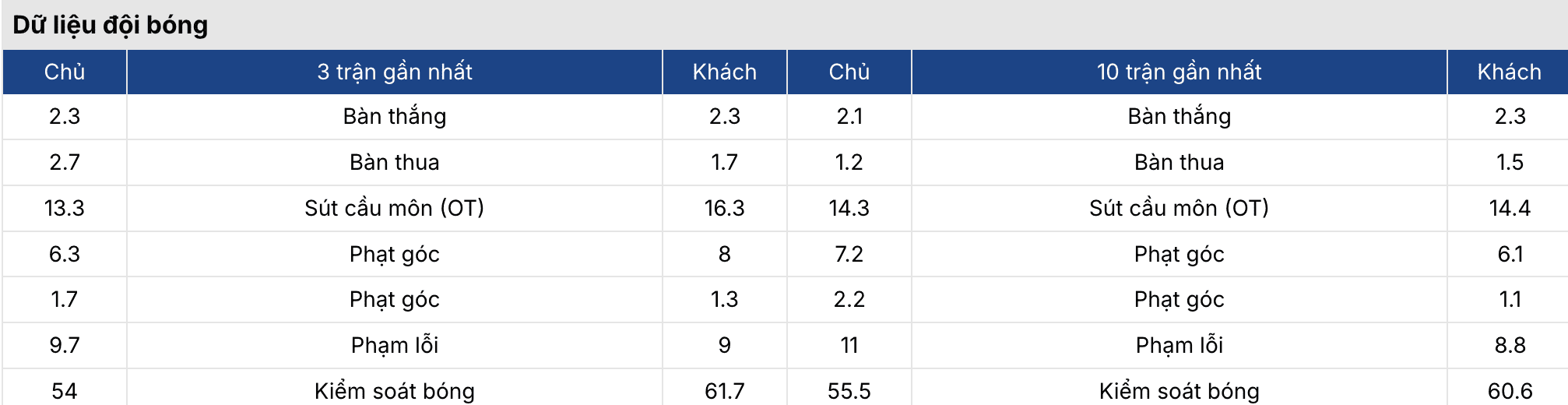This screenshot has height=405, width=1568.
Task: Select the 8.8 away fouls cell
Action: (x=1509, y=345)
